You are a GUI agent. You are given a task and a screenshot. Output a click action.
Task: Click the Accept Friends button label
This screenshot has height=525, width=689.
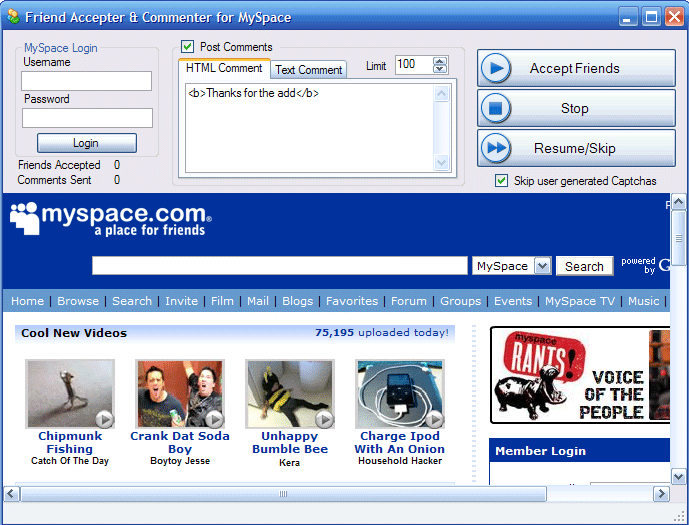click(574, 68)
